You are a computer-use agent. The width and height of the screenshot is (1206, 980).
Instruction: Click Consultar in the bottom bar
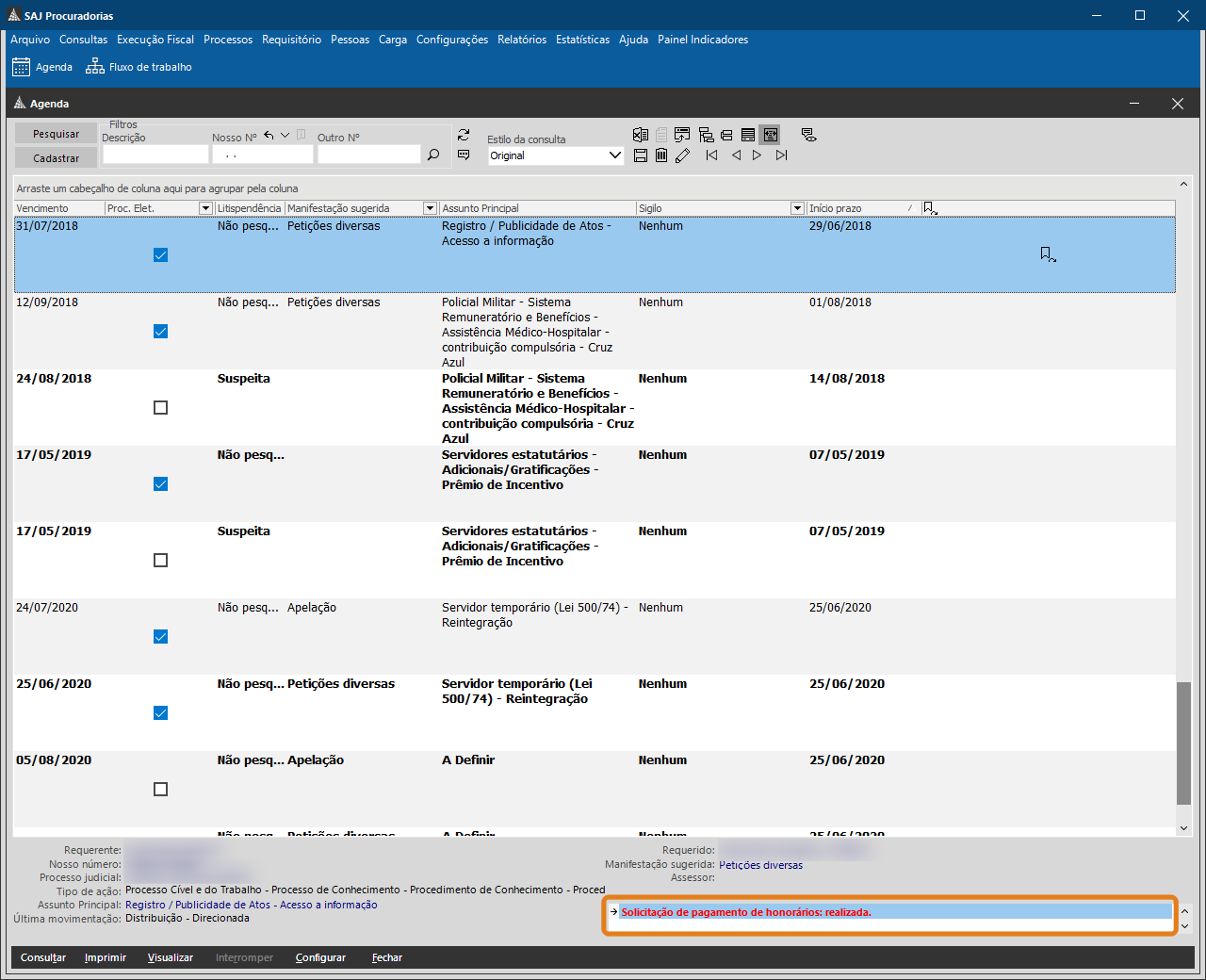pos(43,957)
